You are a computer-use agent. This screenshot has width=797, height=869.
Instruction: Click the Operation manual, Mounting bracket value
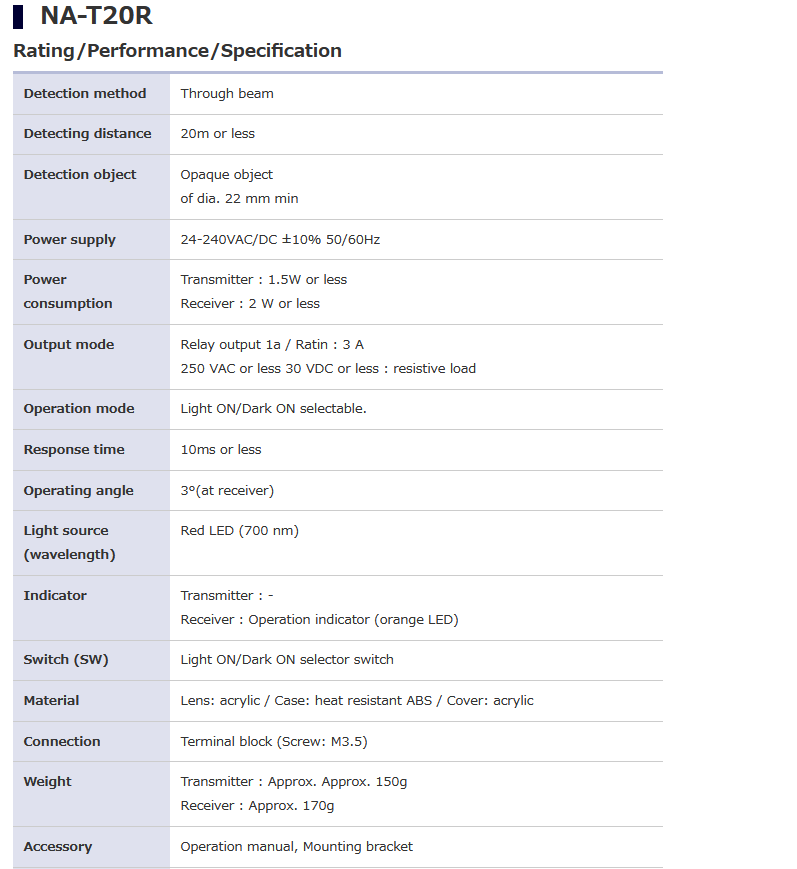[296, 847]
